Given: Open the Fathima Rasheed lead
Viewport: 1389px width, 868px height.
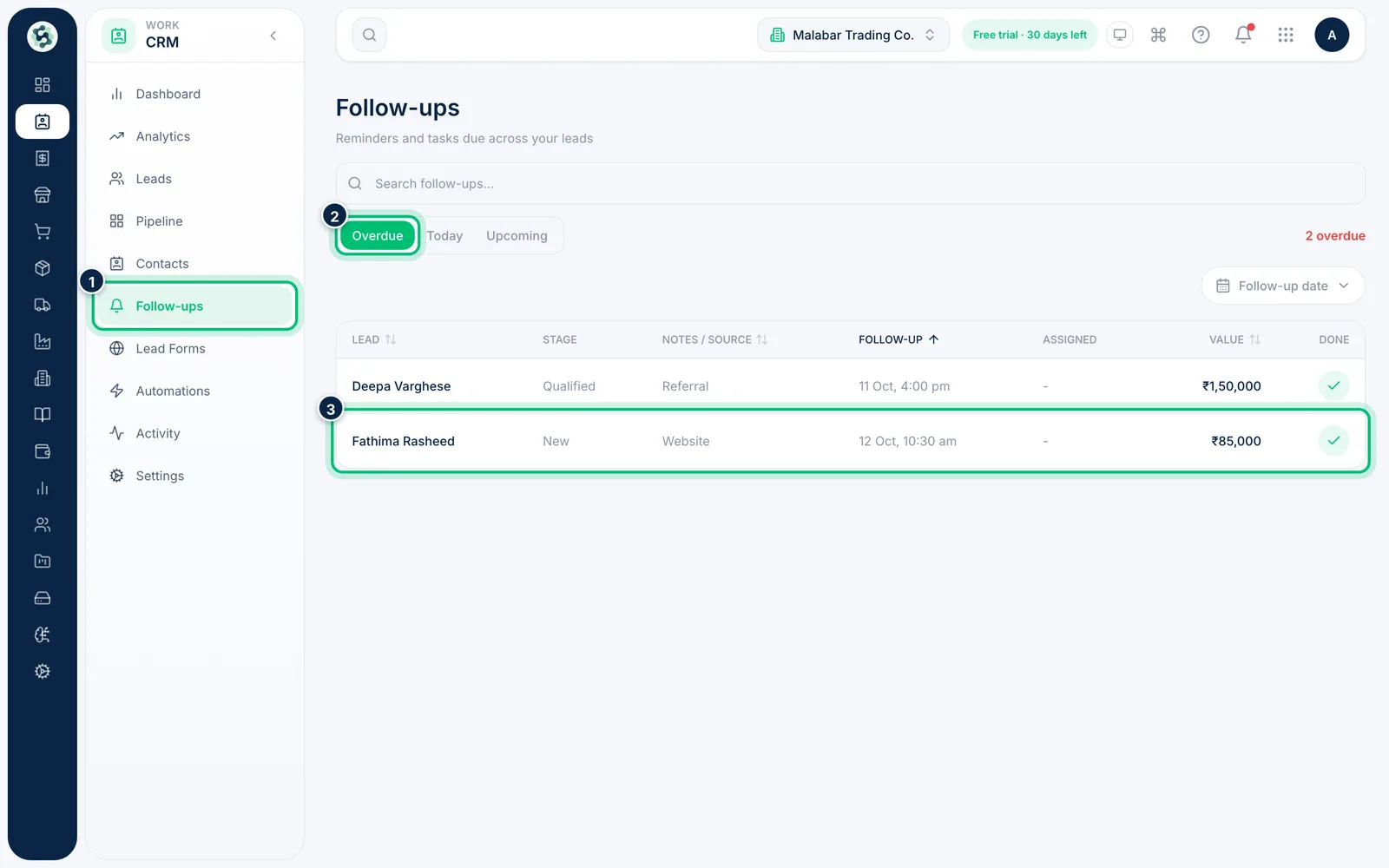Looking at the screenshot, I should coord(403,441).
